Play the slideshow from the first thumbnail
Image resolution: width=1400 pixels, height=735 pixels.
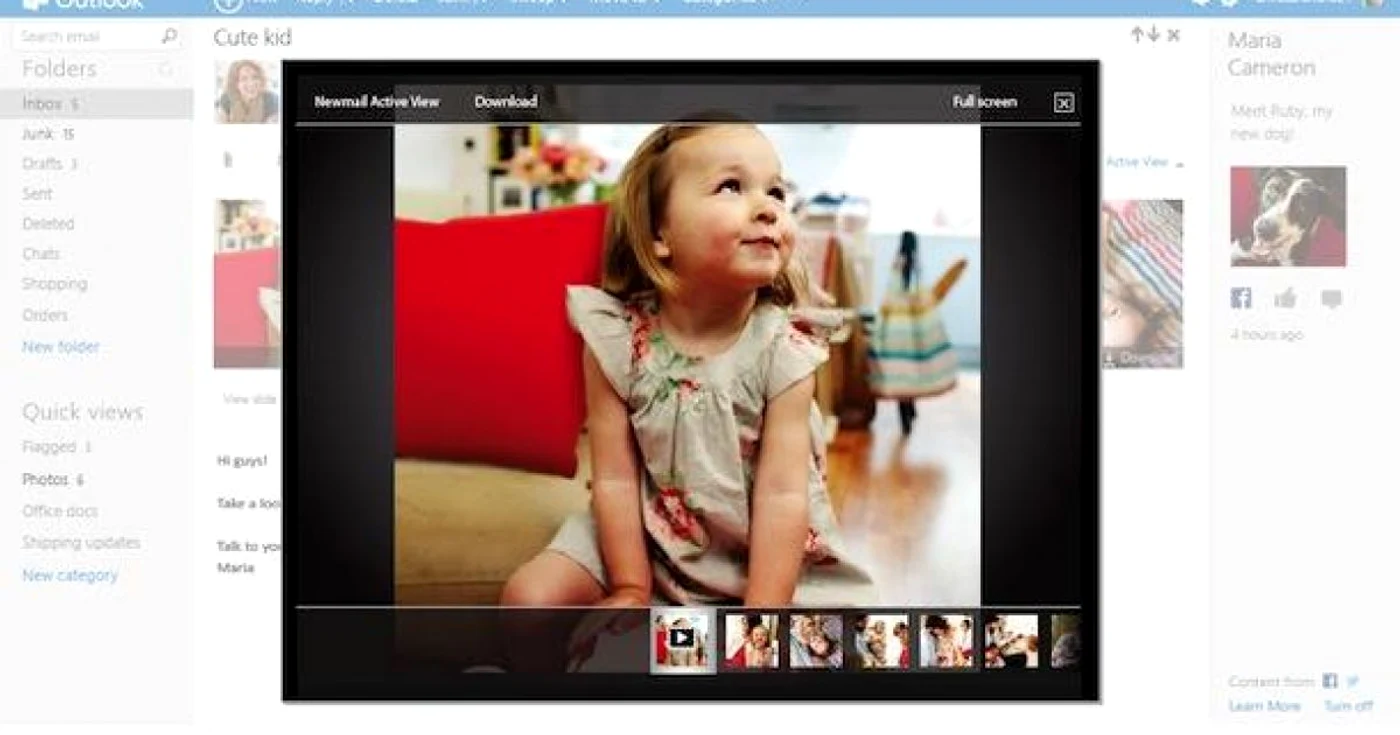point(682,639)
